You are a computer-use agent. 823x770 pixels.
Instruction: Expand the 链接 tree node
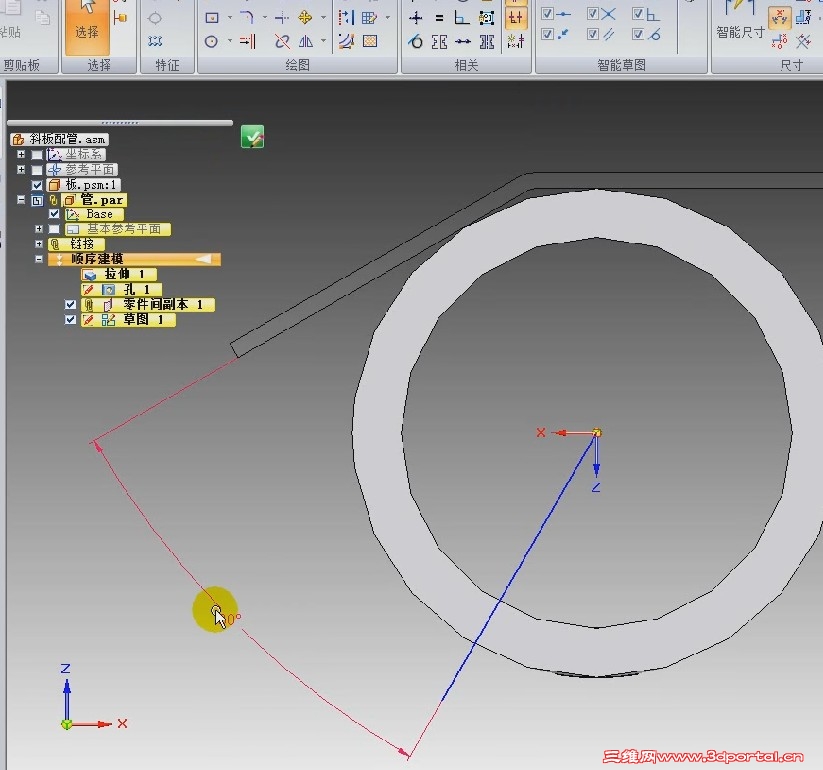39,244
